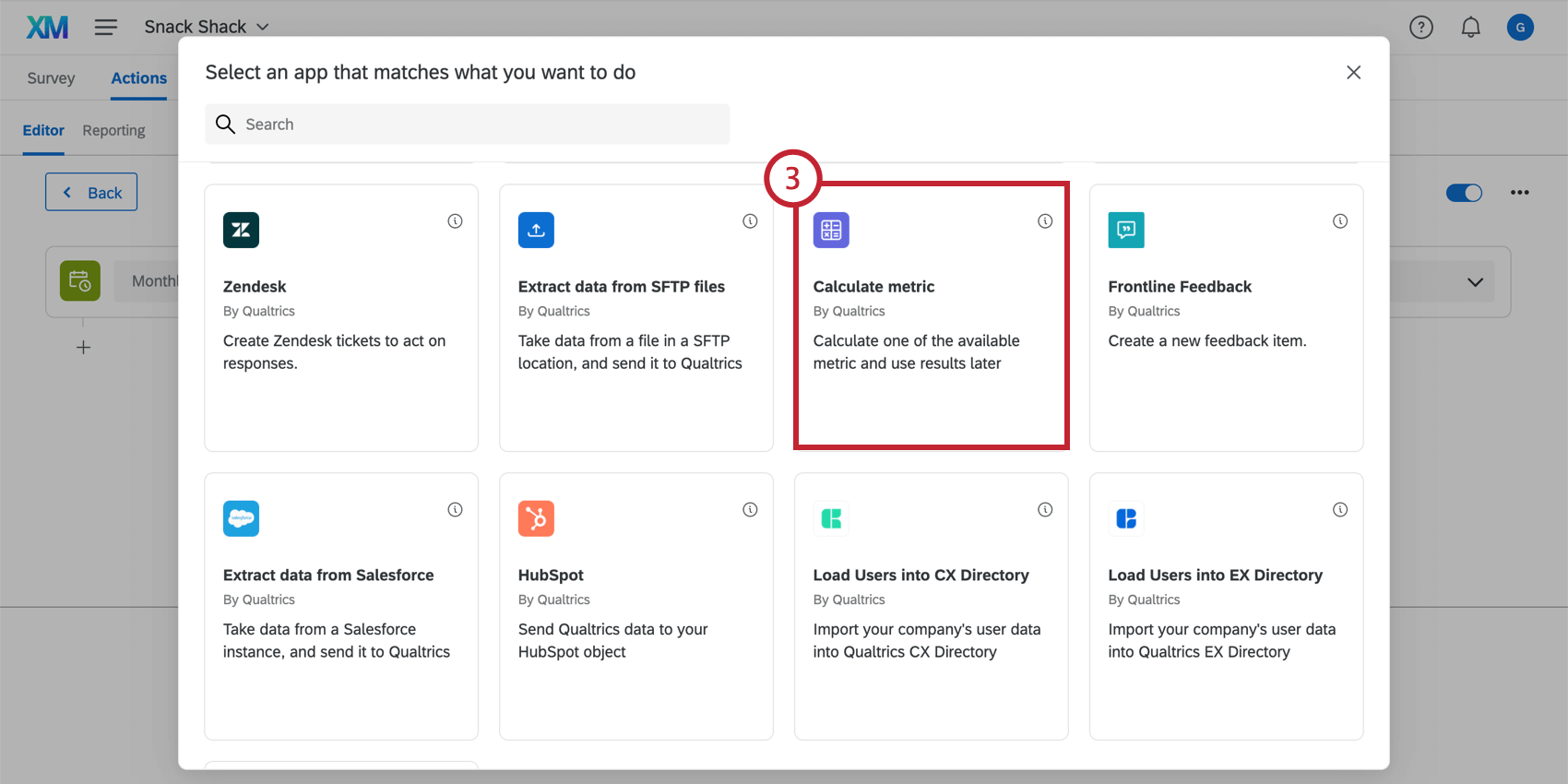Click 'Create a new feedback item.' text
Viewport: 1568px width, 784px height.
[1207, 340]
